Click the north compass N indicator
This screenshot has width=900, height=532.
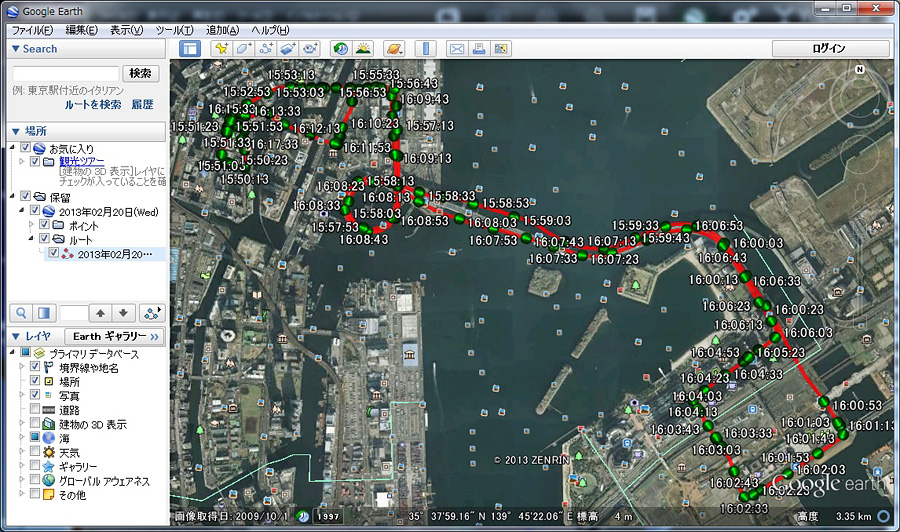(x=859, y=69)
